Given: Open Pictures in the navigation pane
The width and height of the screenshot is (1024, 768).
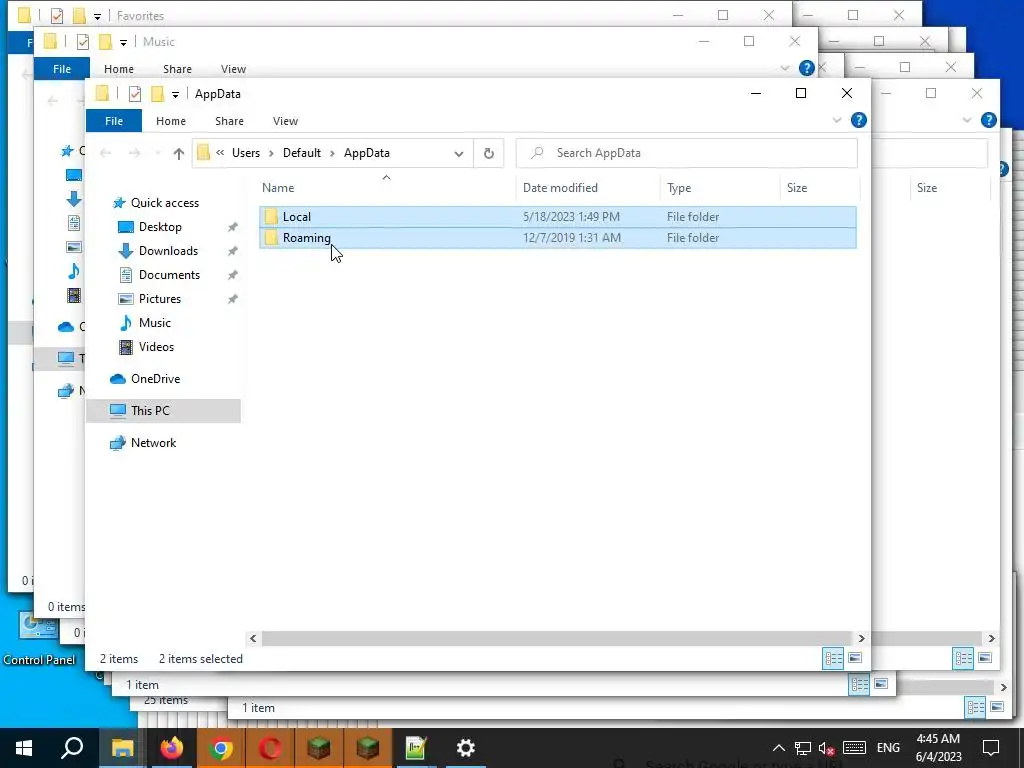Looking at the screenshot, I should 159,299.
